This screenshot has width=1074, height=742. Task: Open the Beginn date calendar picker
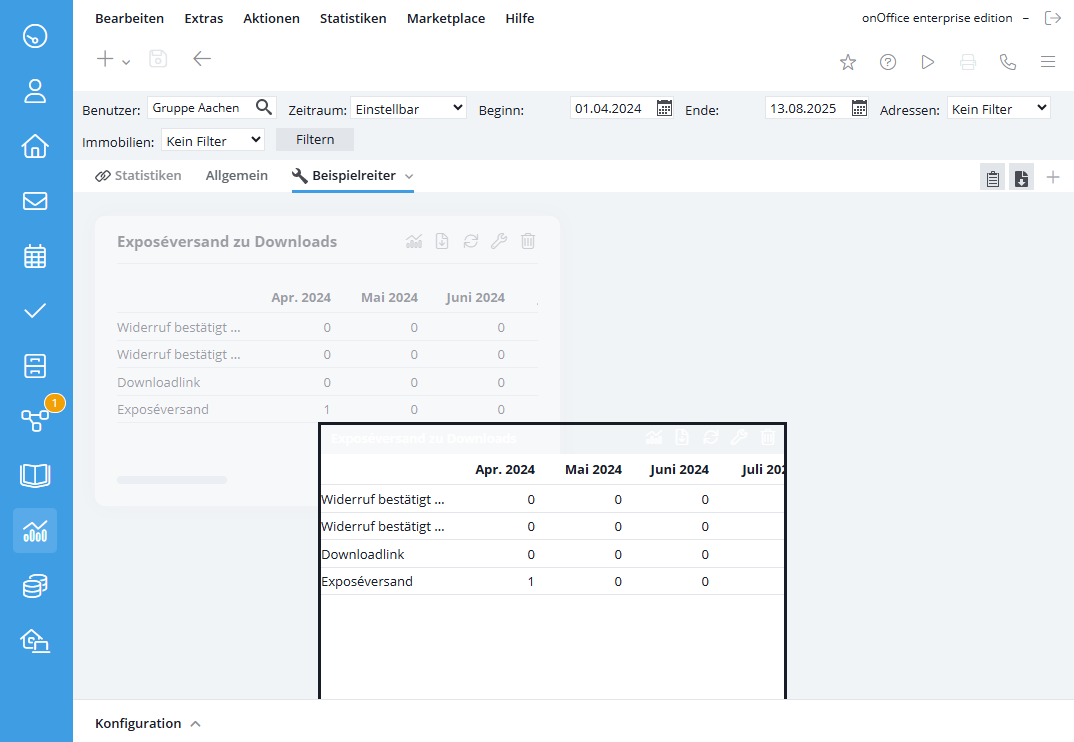click(664, 108)
